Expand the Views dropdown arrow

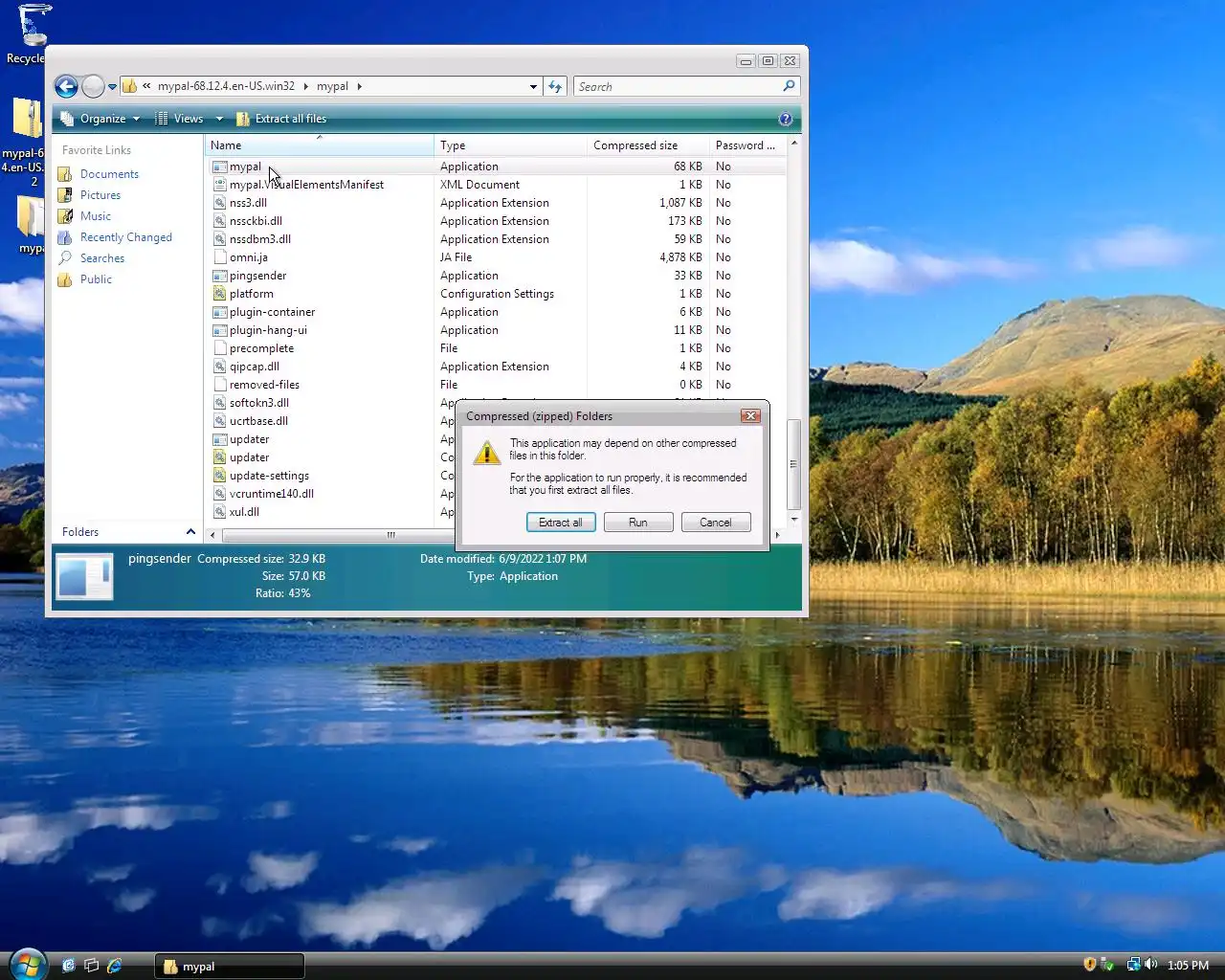pos(219,119)
